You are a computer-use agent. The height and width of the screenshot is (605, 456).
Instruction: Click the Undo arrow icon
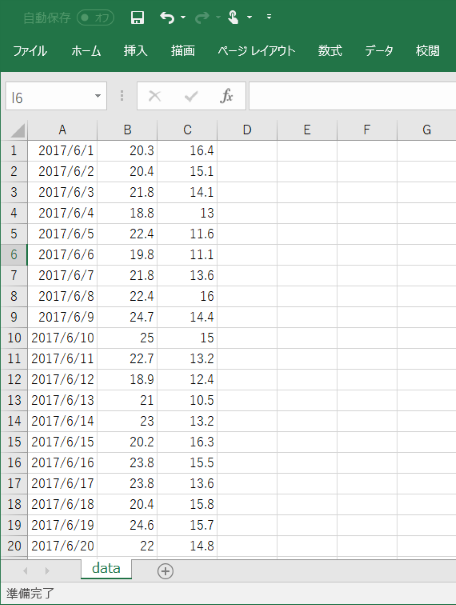167,17
